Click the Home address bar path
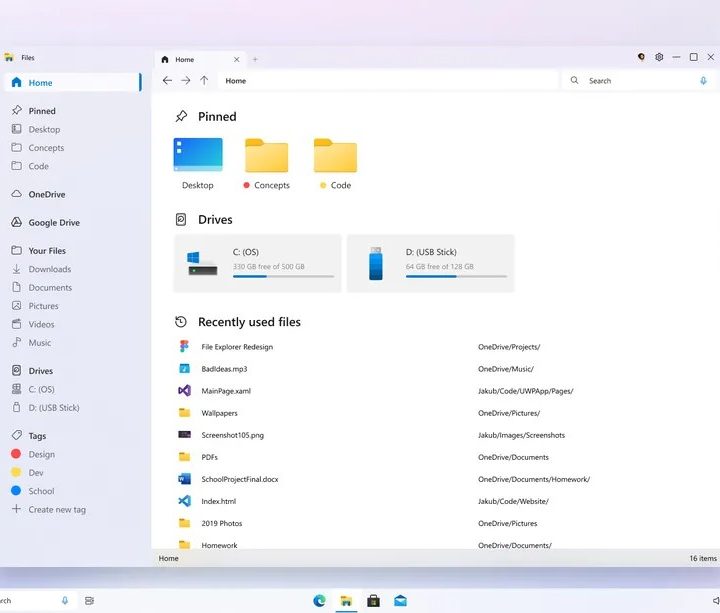Image resolution: width=720 pixels, height=613 pixels. coord(380,81)
